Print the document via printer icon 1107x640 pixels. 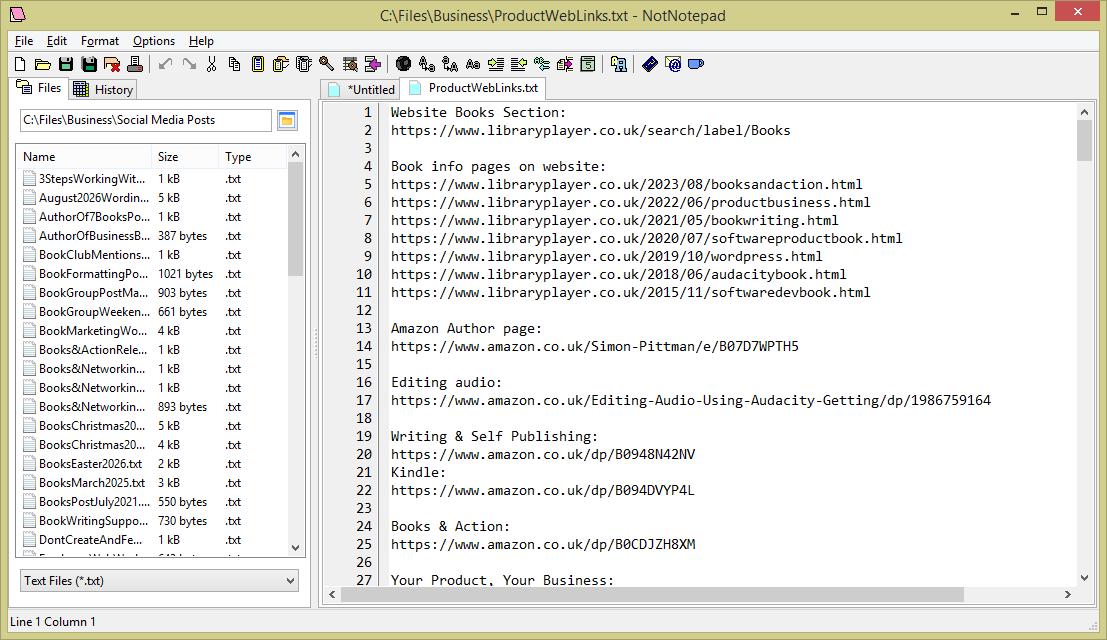[135, 64]
